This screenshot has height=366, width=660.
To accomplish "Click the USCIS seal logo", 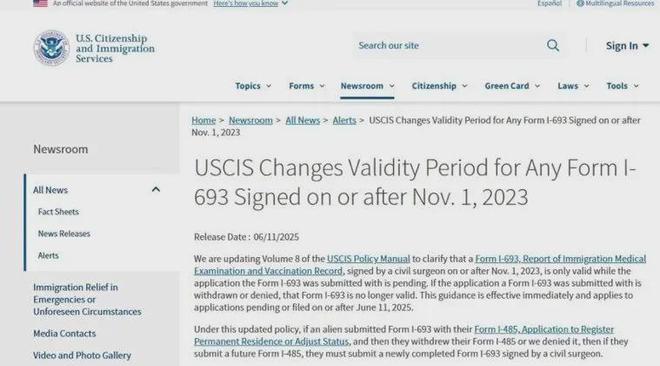I will pos(51,48).
